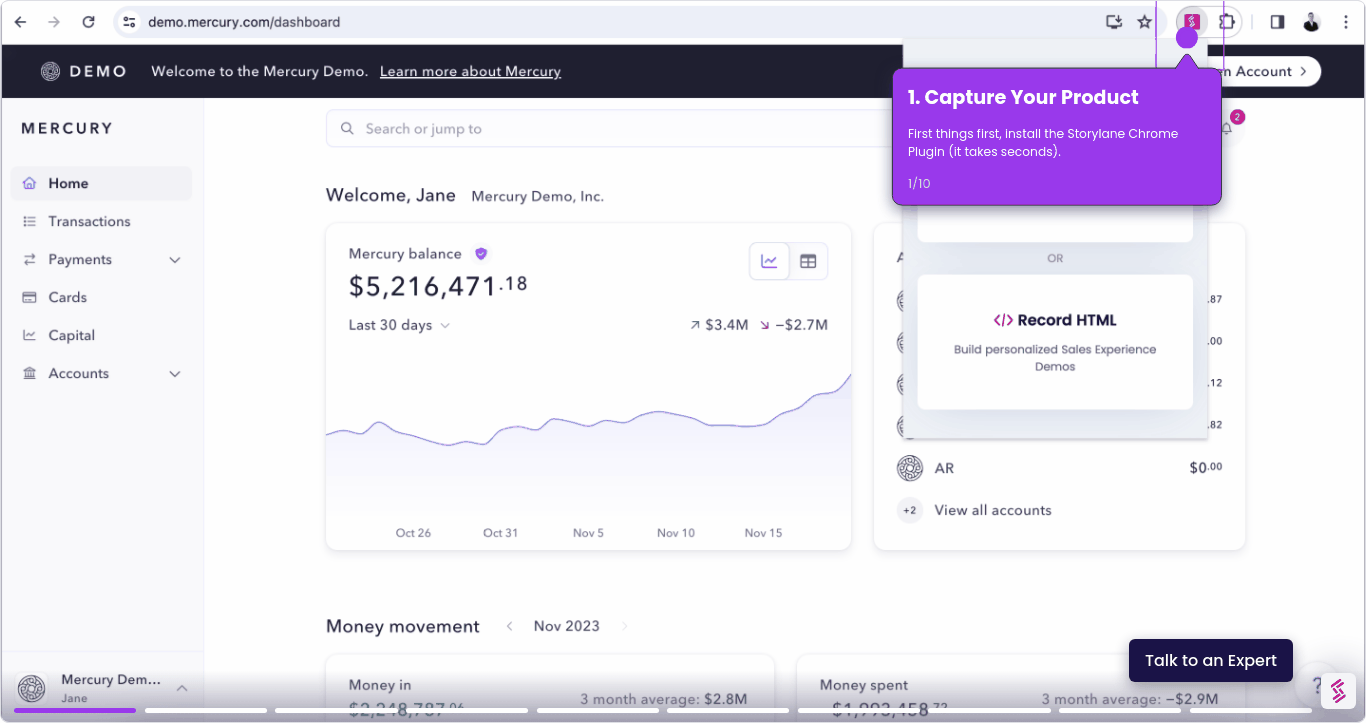The height and width of the screenshot is (723, 1366).
Task: Expand the Payments sidebar submenu
Action: click(x=175, y=260)
